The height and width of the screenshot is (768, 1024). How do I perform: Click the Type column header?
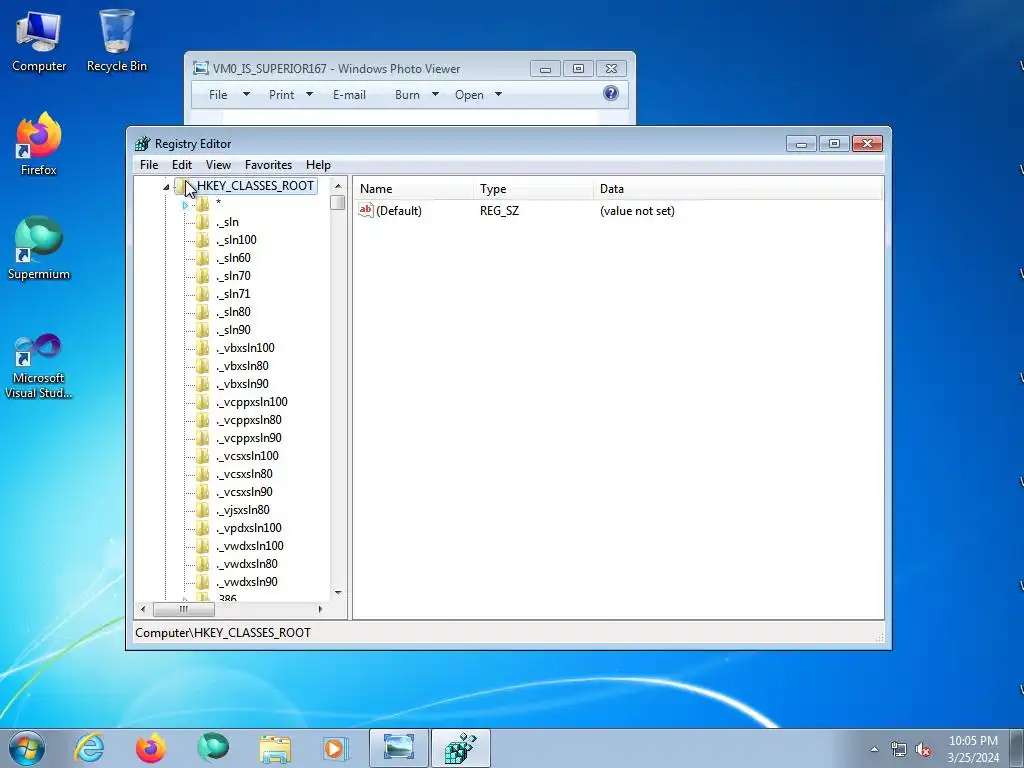pyautogui.click(x=534, y=189)
